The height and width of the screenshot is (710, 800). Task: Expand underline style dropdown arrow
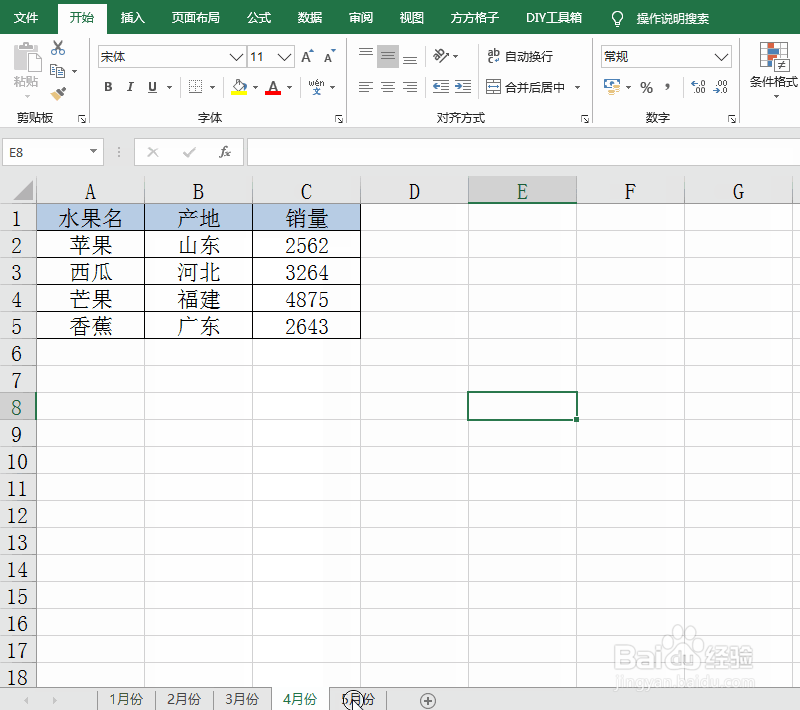[170, 87]
